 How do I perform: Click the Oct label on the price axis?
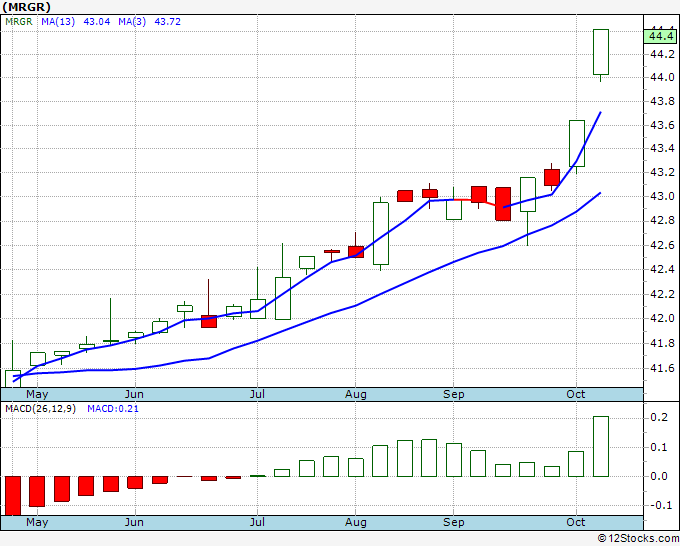[x=576, y=395]
